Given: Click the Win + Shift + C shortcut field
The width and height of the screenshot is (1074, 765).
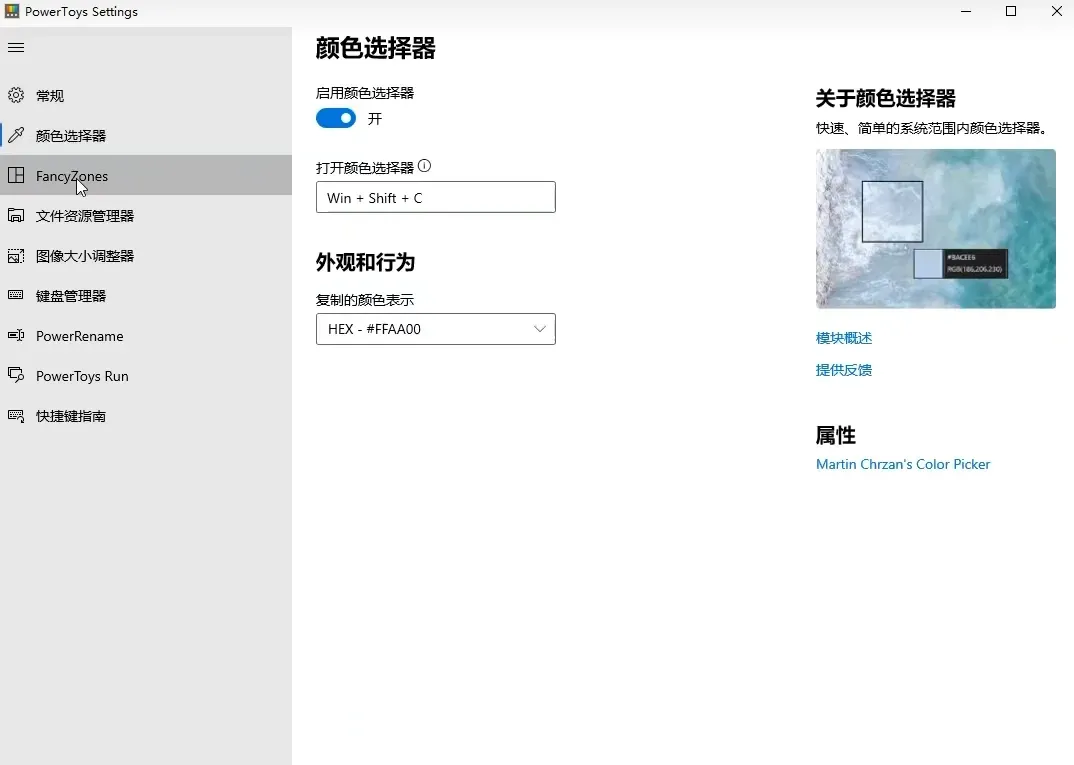Looking at the screenshot, I should 436,197.
